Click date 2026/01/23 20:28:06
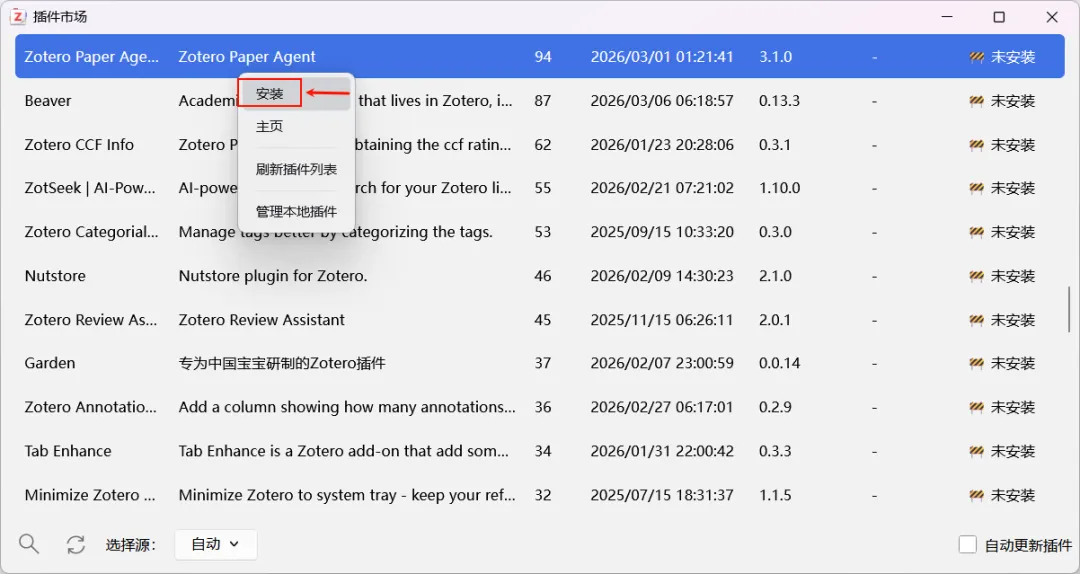This screenshot has width=1080, height=574. pyautogui.click(x=662, y=145)
